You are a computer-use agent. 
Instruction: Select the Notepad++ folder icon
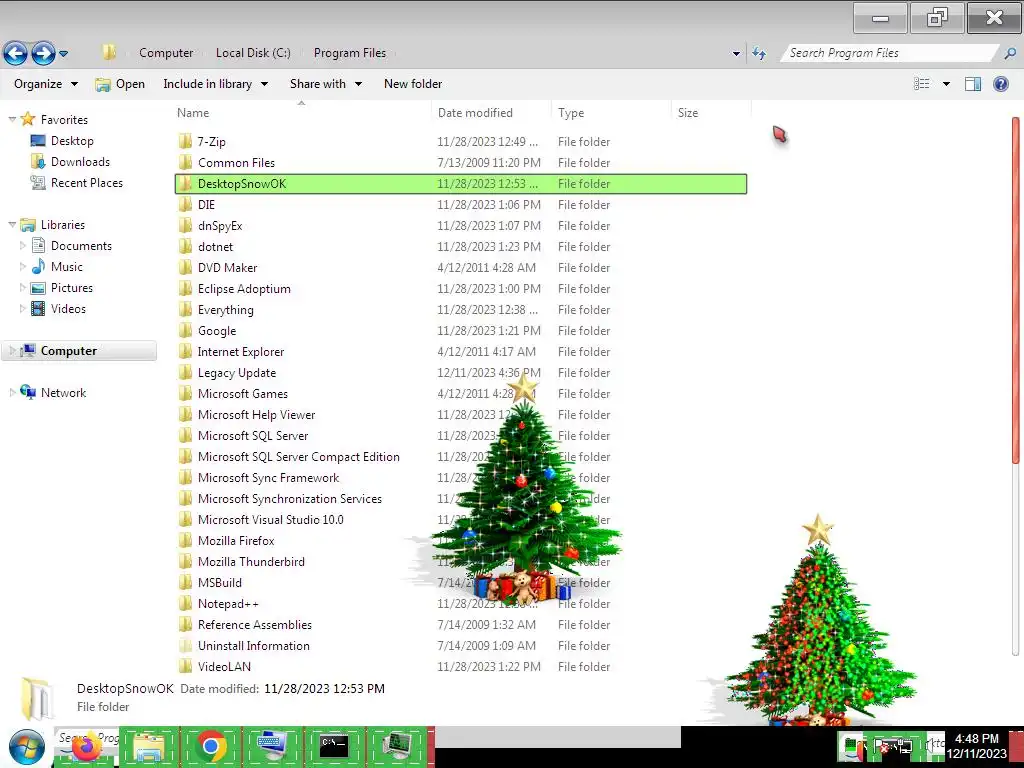pos(185,603)
